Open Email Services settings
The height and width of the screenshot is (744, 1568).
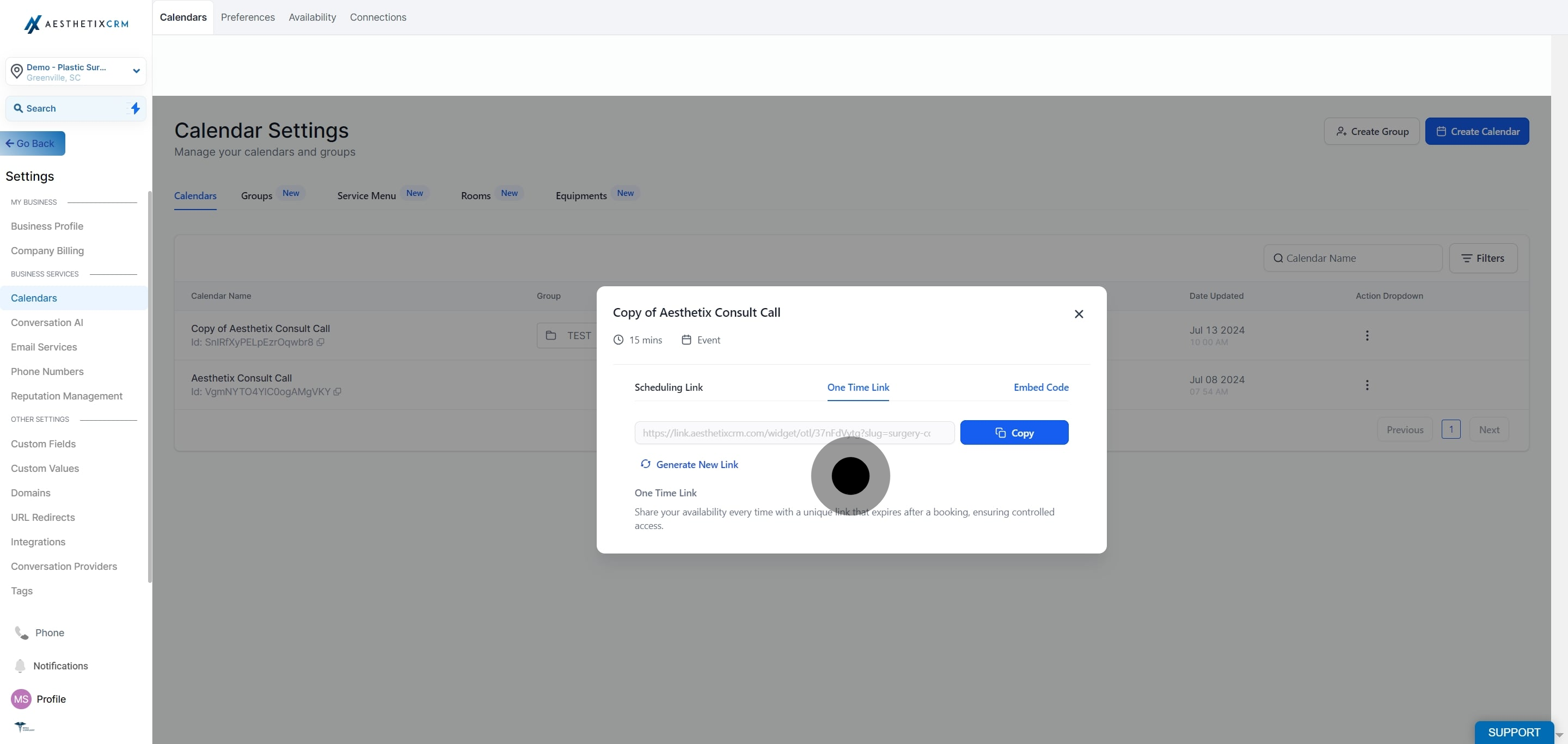click(x=44, y=347)
